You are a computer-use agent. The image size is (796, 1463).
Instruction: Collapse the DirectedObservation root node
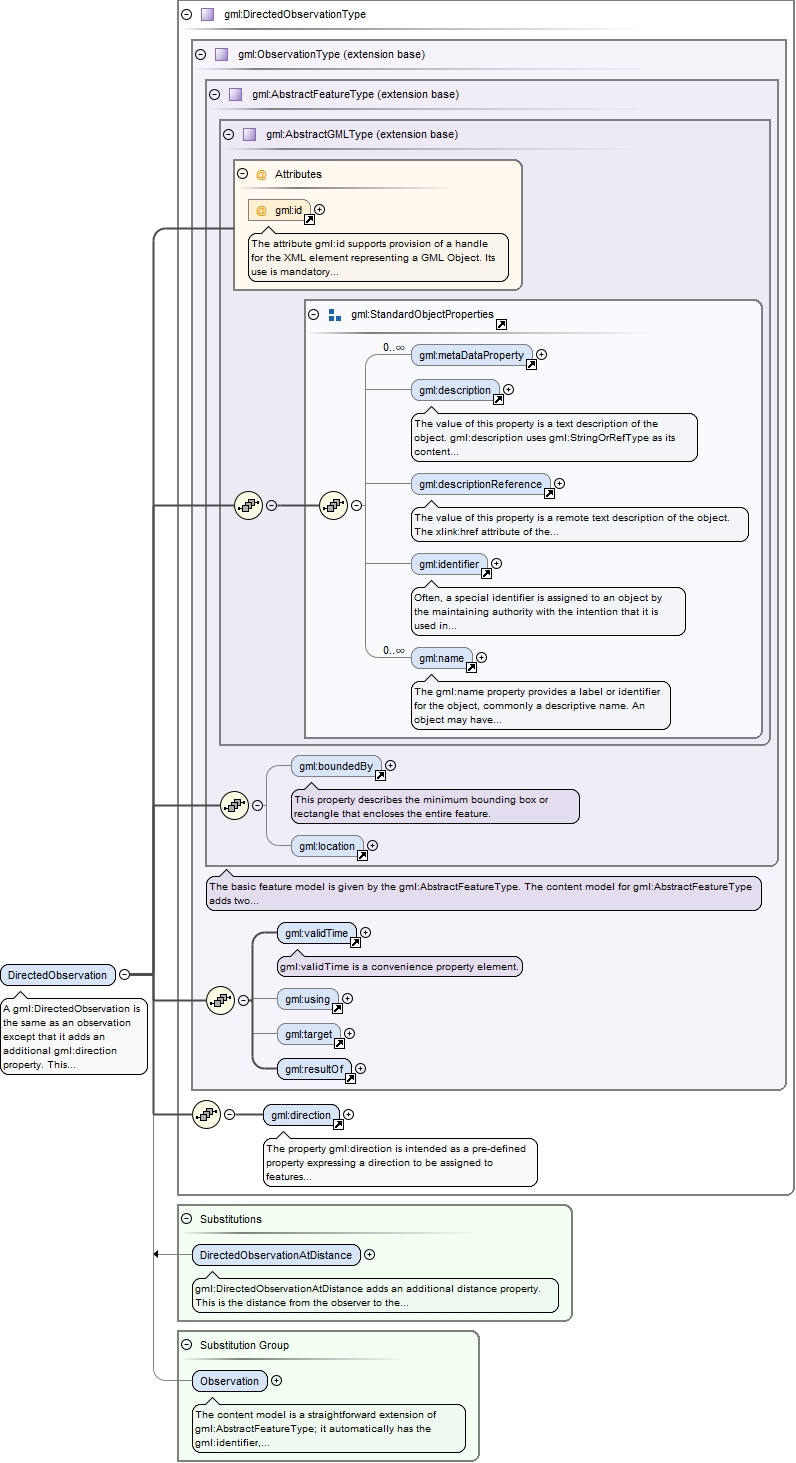click(124, 975)
